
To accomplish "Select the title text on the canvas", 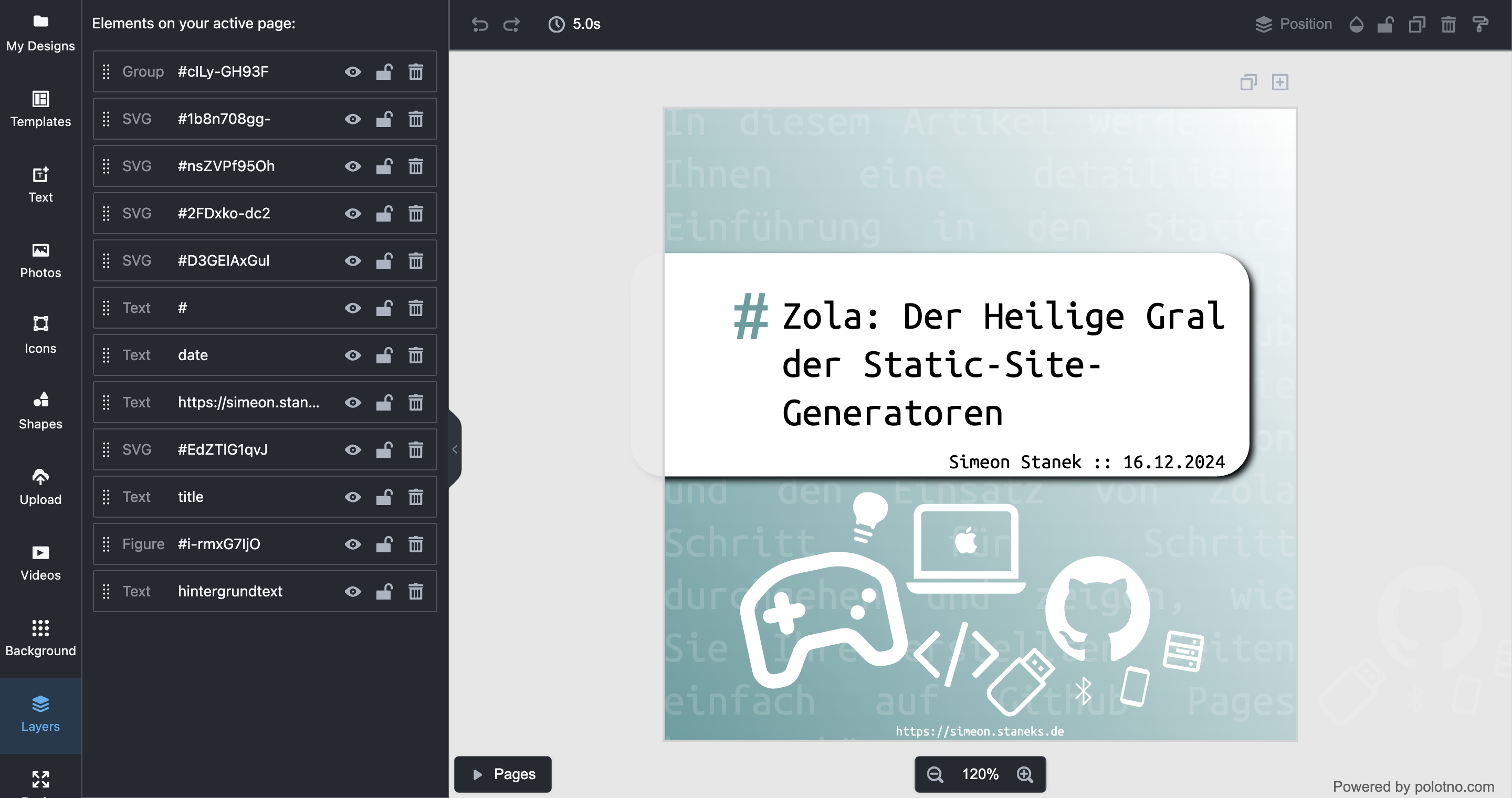I will click(x=1003, y=364).
